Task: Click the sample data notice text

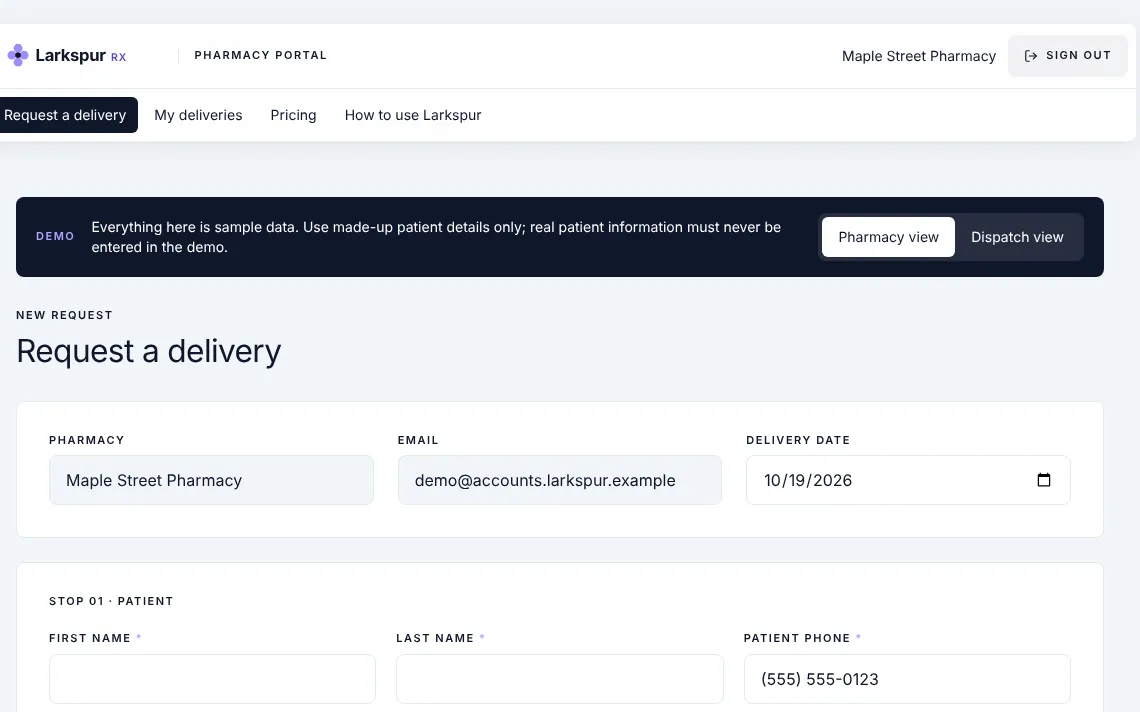Action: (435, 237)
